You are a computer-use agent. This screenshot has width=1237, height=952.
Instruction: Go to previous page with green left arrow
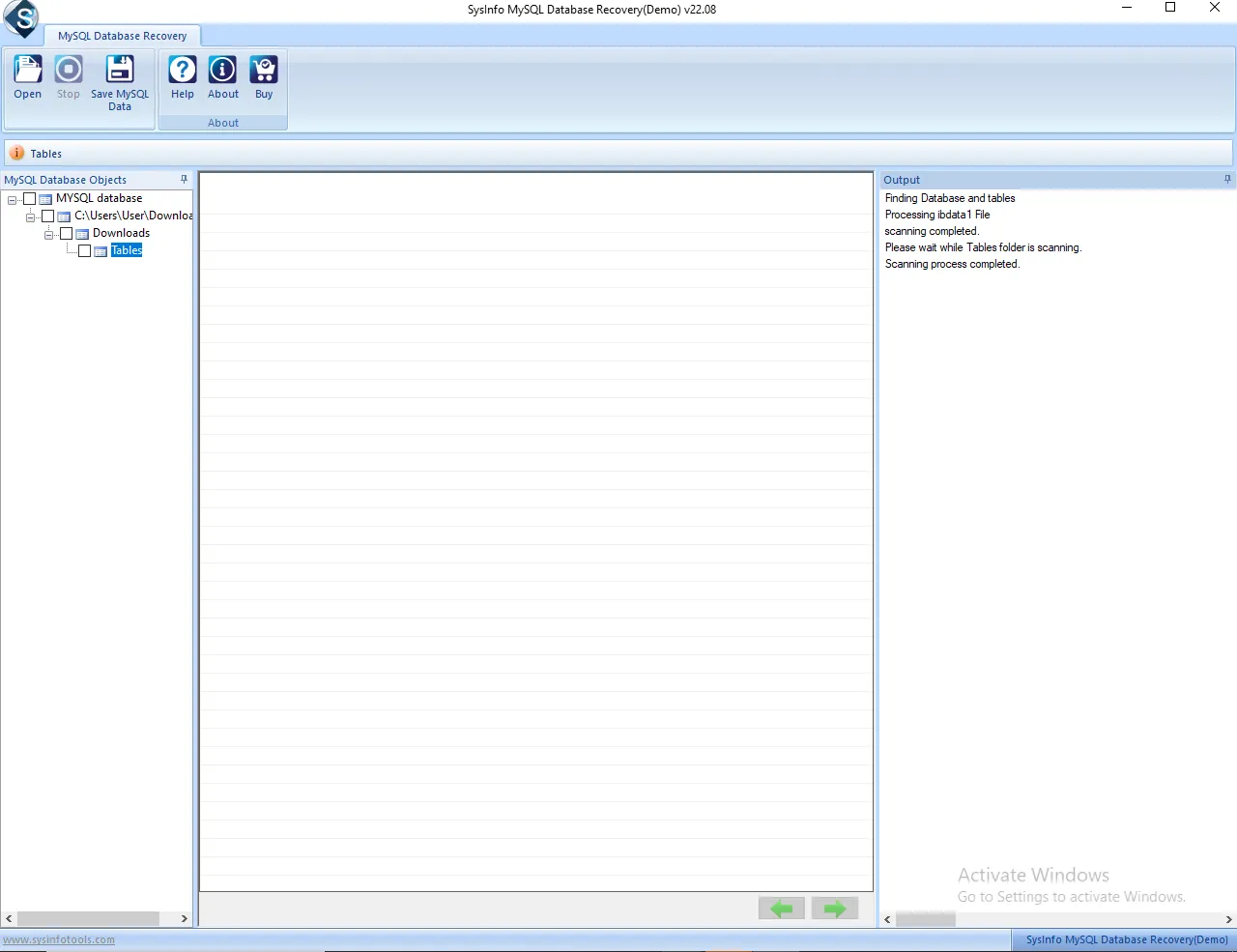click(782, 909)
